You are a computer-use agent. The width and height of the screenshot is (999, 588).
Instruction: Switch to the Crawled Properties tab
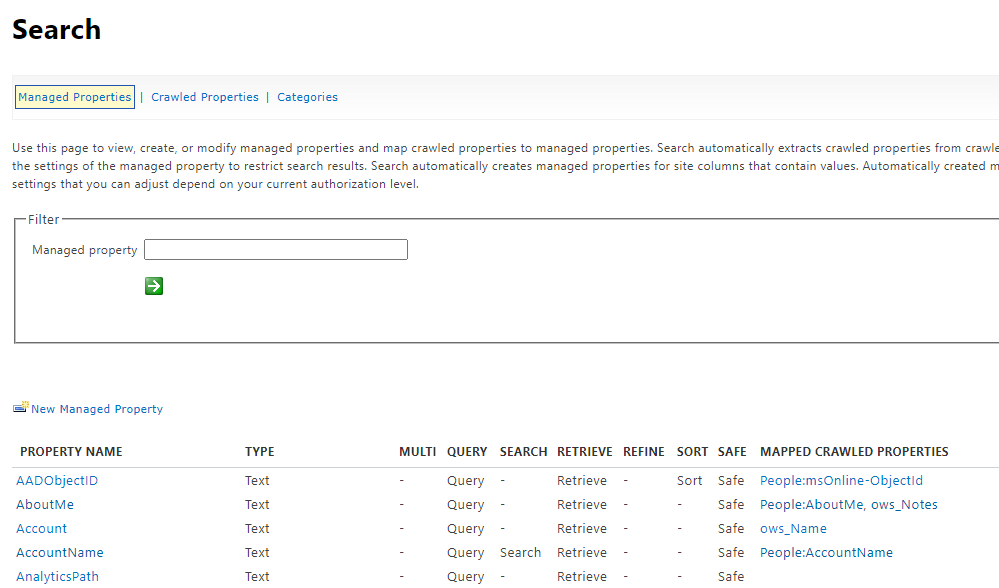coord(205,97)
